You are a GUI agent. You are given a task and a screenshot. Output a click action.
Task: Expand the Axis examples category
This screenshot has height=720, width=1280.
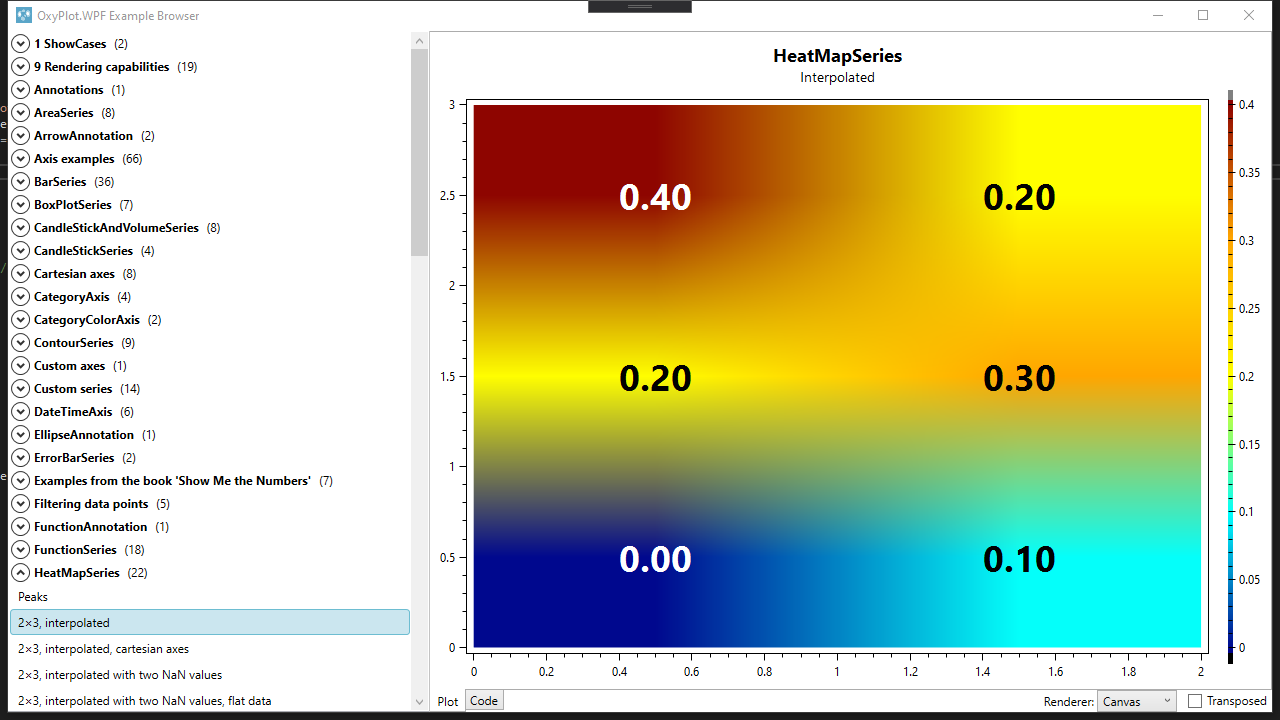tap(20, 158)
